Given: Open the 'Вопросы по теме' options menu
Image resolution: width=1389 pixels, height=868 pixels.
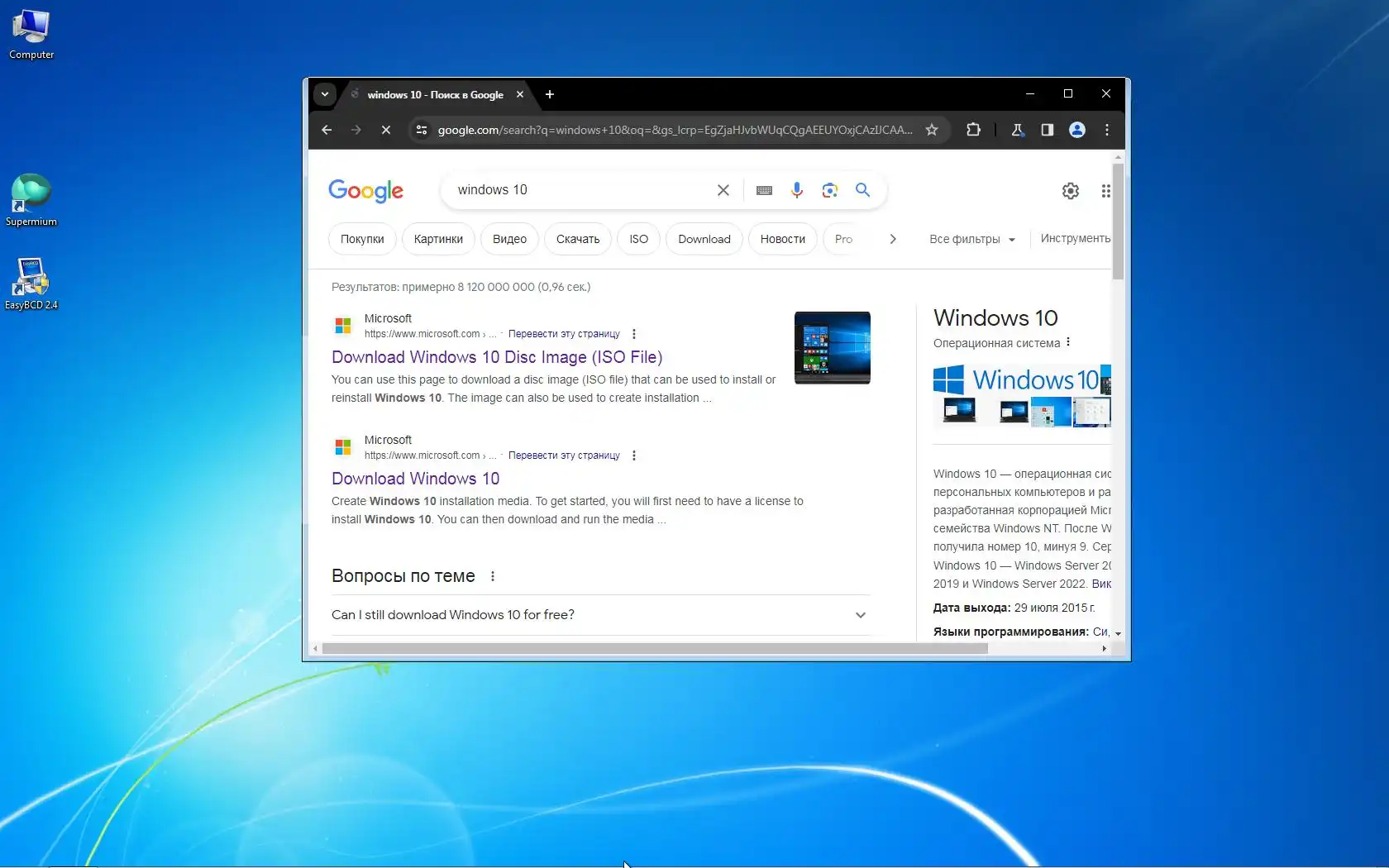Looking at the screenshot, I should pos(493,576).
